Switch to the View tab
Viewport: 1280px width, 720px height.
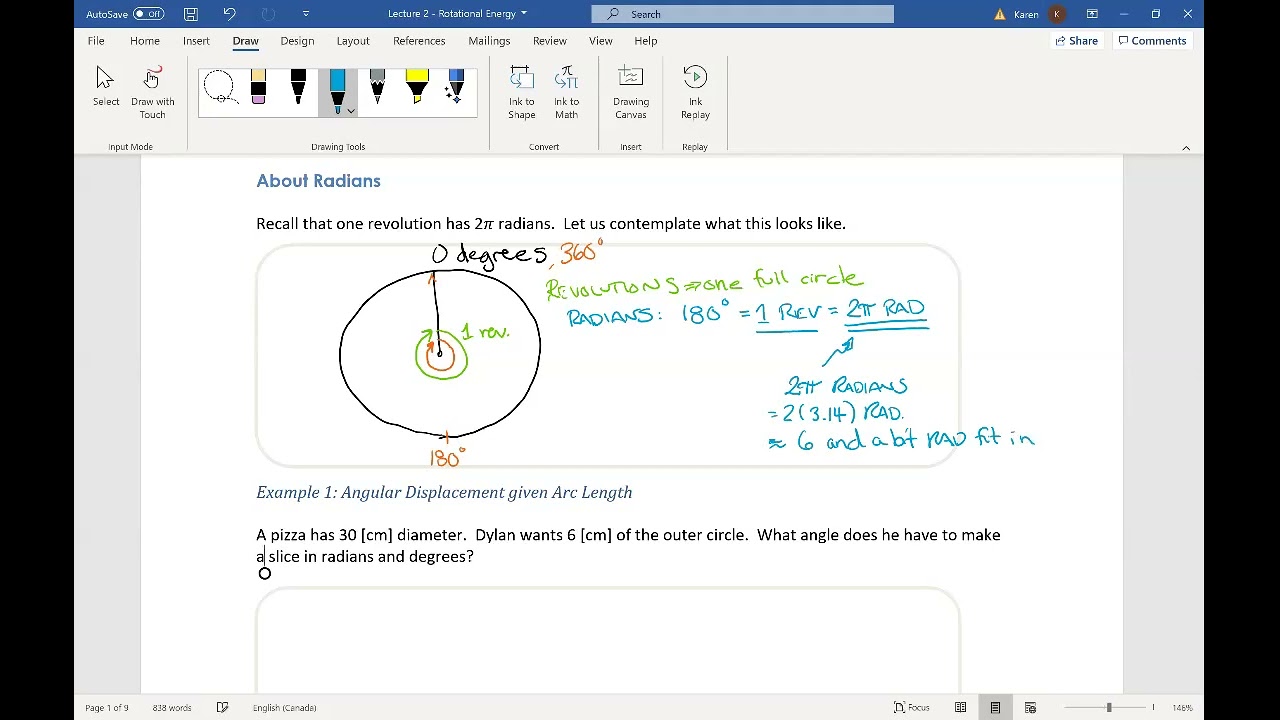pyautogui.click(x=600, y=41)
